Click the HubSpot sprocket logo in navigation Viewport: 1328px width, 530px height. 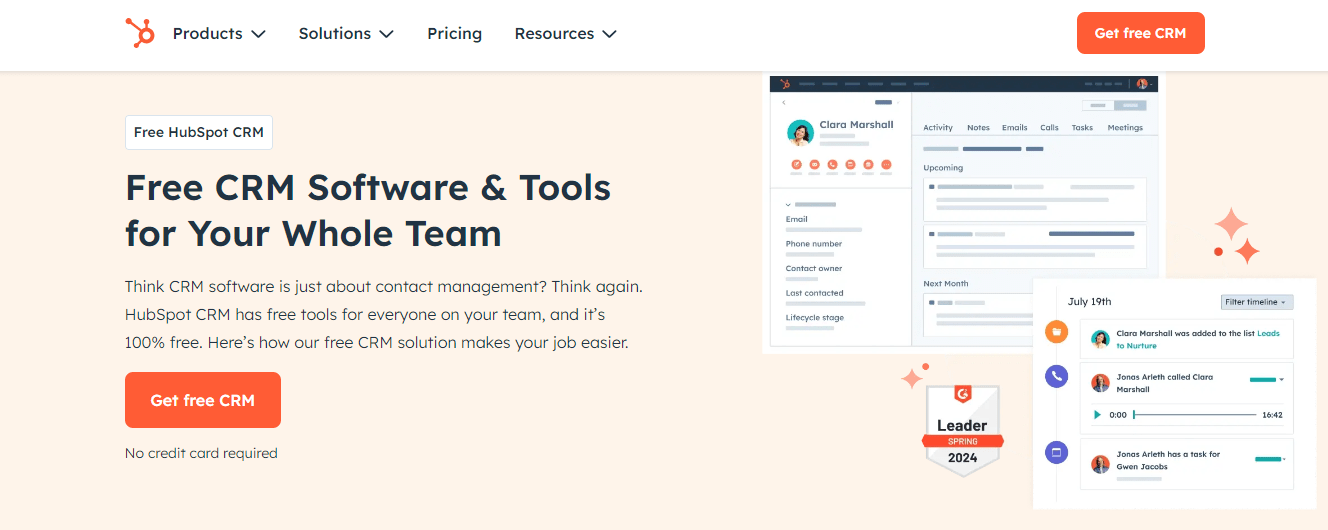pos(140,33)
